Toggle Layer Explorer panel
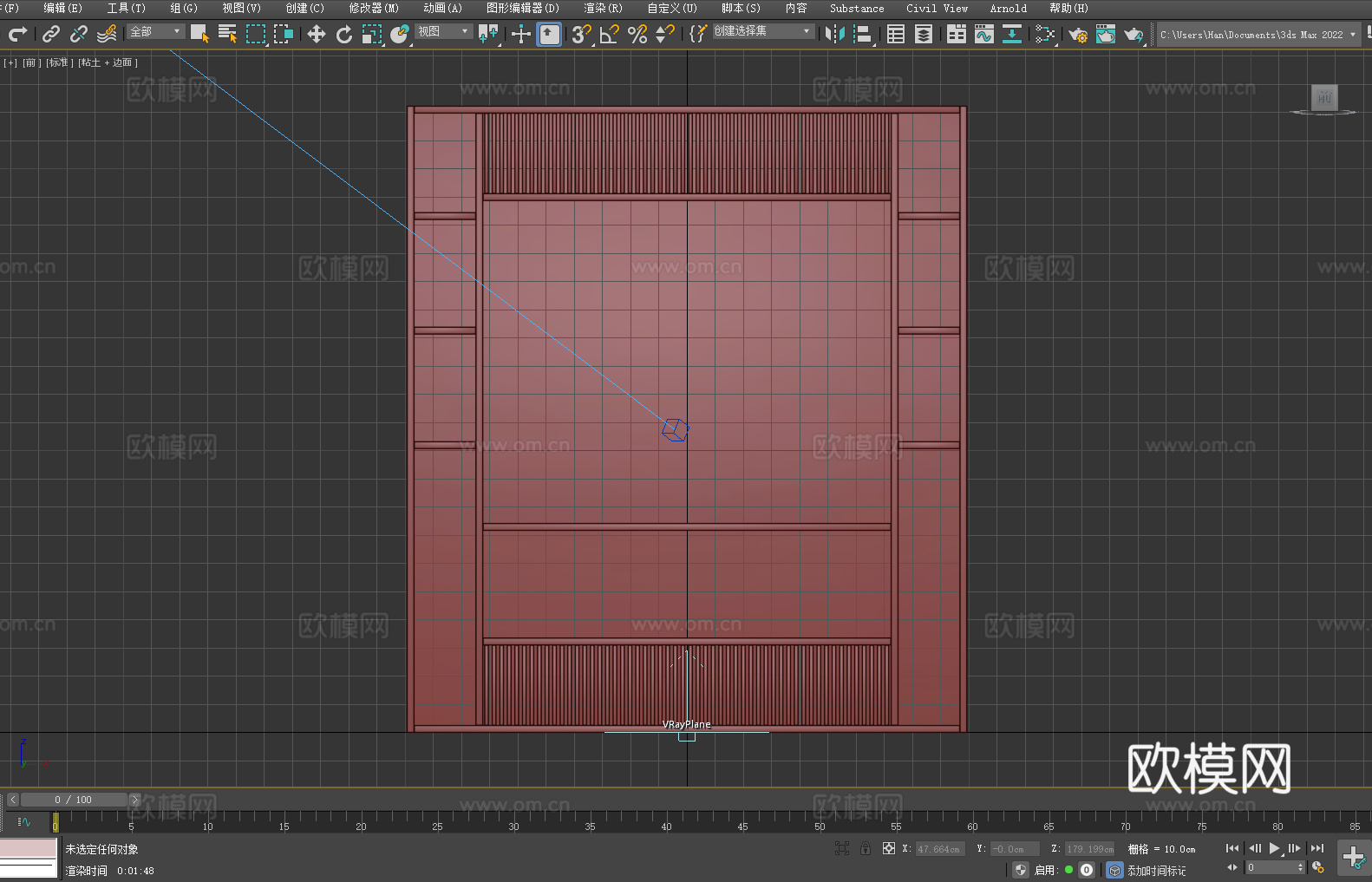This screenshot has width=1372, height=882. (x=924, y=34)
